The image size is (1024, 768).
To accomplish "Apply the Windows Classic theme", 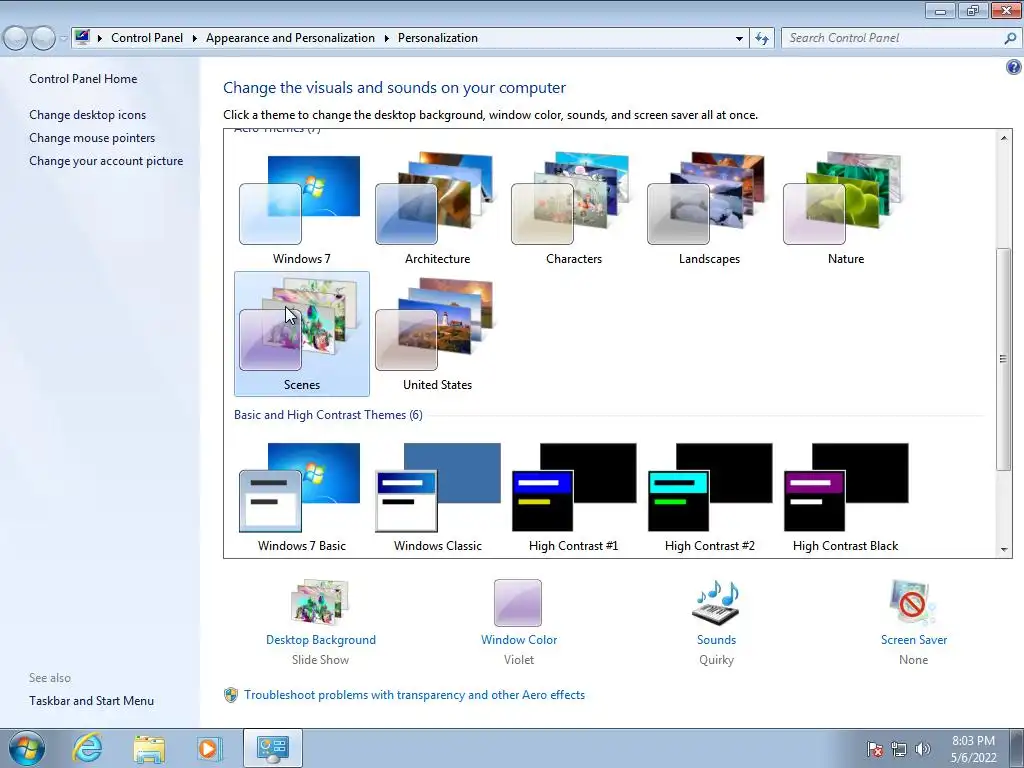I will [437, 497].
